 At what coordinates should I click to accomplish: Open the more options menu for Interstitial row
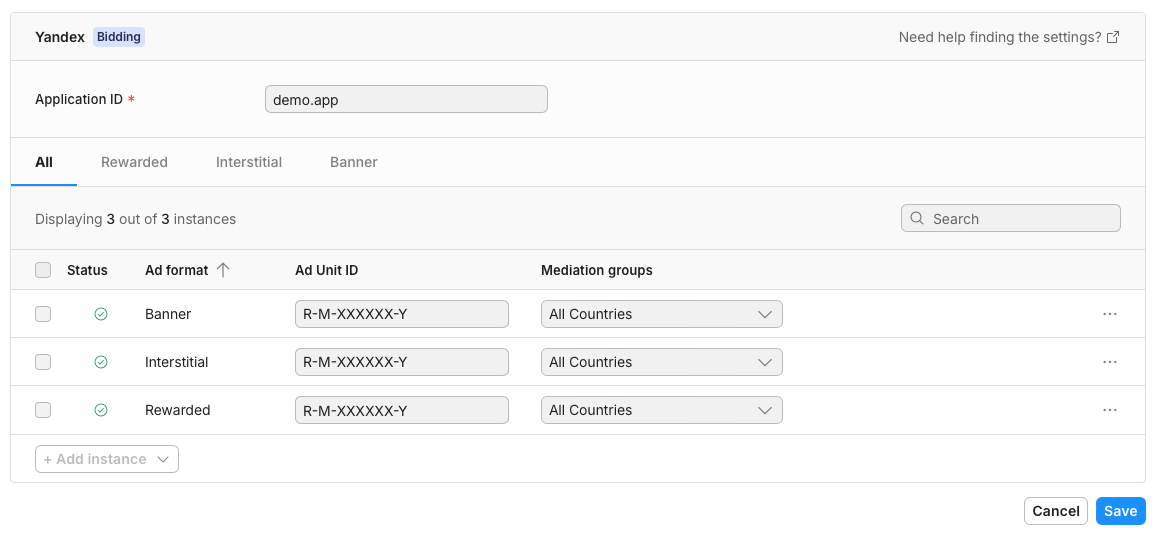tap(1109, 362)
